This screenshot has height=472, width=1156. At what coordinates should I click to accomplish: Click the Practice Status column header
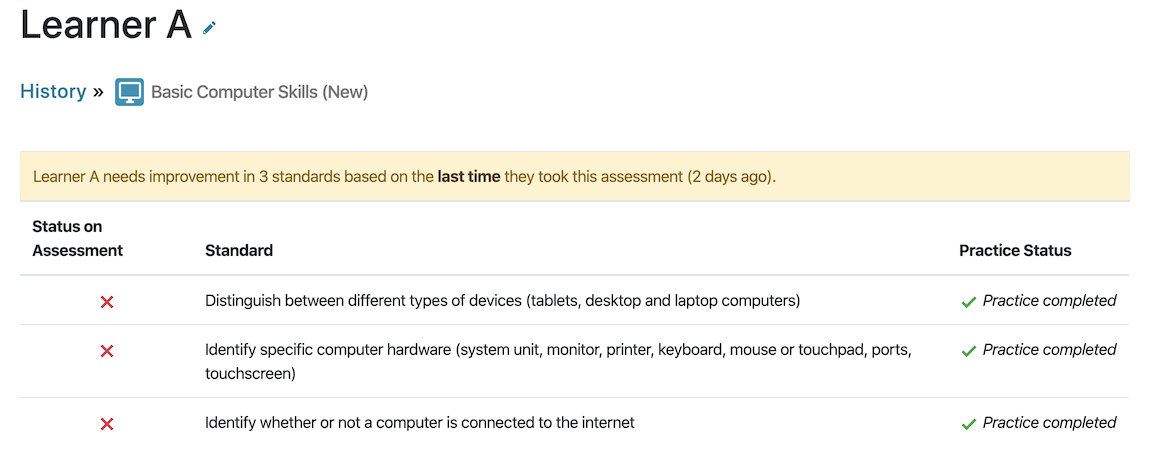click(1015, 251)
